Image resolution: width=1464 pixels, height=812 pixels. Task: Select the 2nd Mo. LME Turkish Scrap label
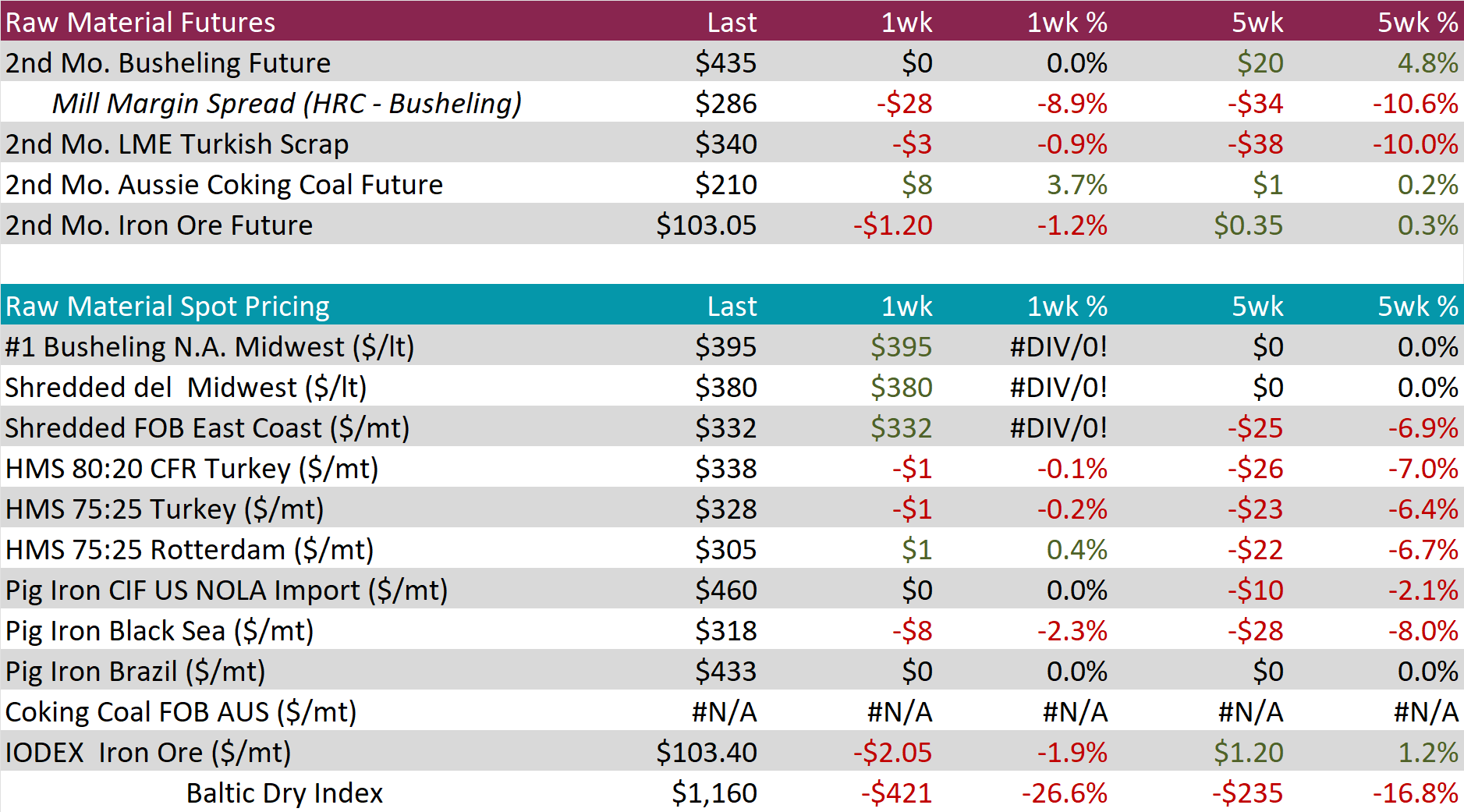[177, 144]
